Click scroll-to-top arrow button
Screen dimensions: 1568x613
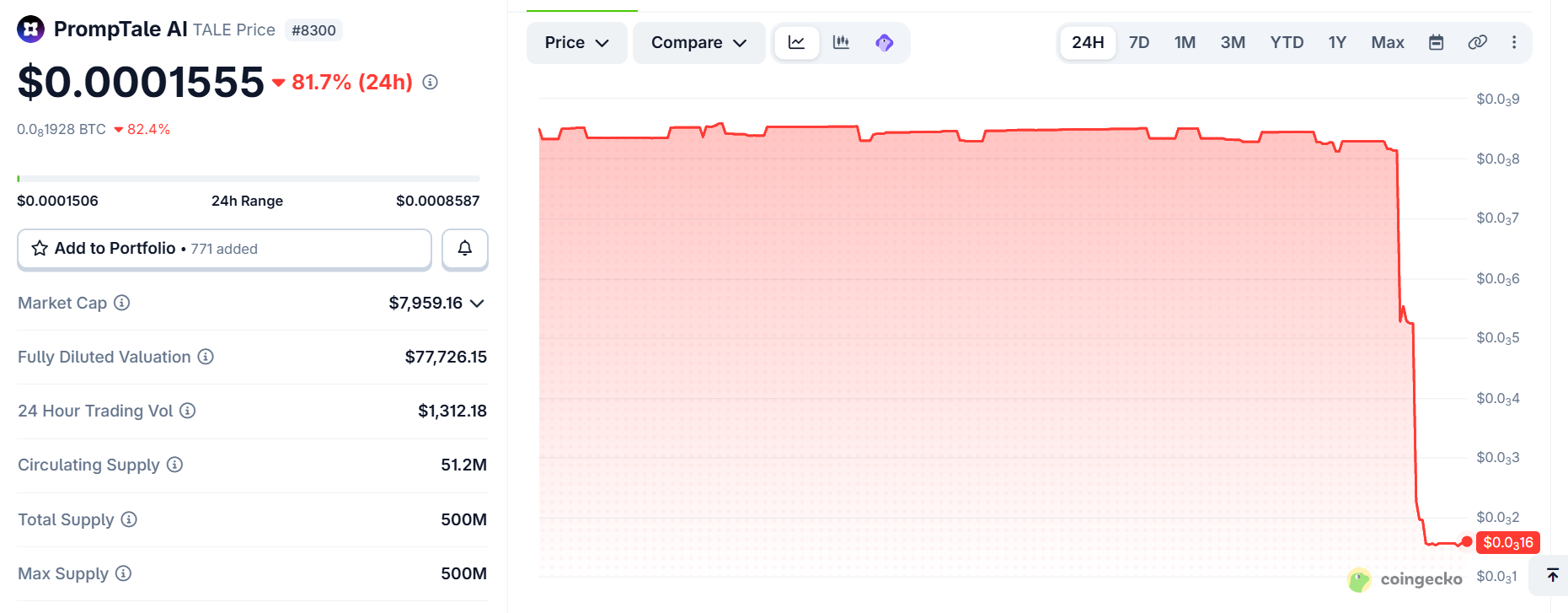click(1553, 575)
